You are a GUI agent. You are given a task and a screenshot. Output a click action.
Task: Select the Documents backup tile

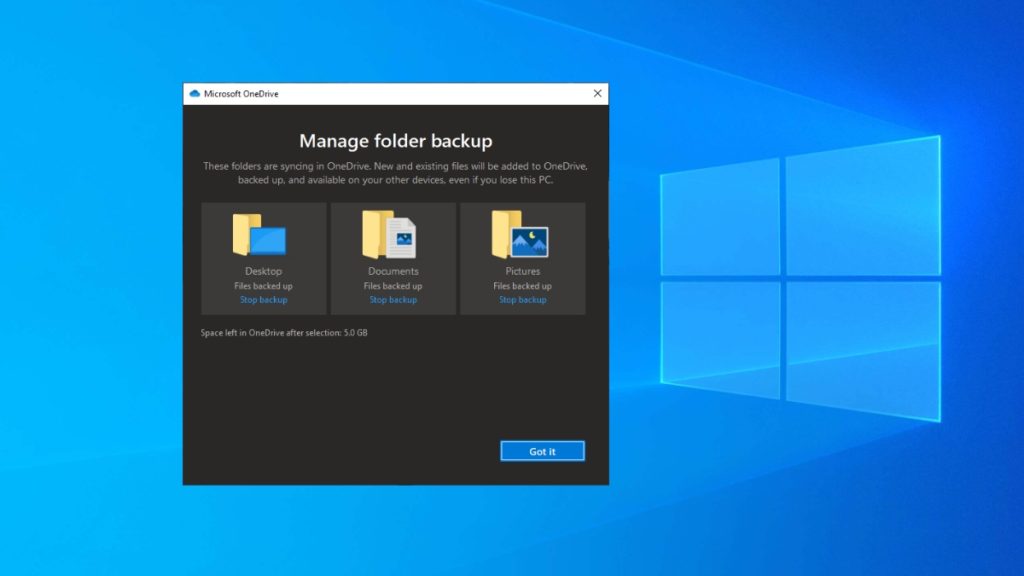tap(392, 257)
